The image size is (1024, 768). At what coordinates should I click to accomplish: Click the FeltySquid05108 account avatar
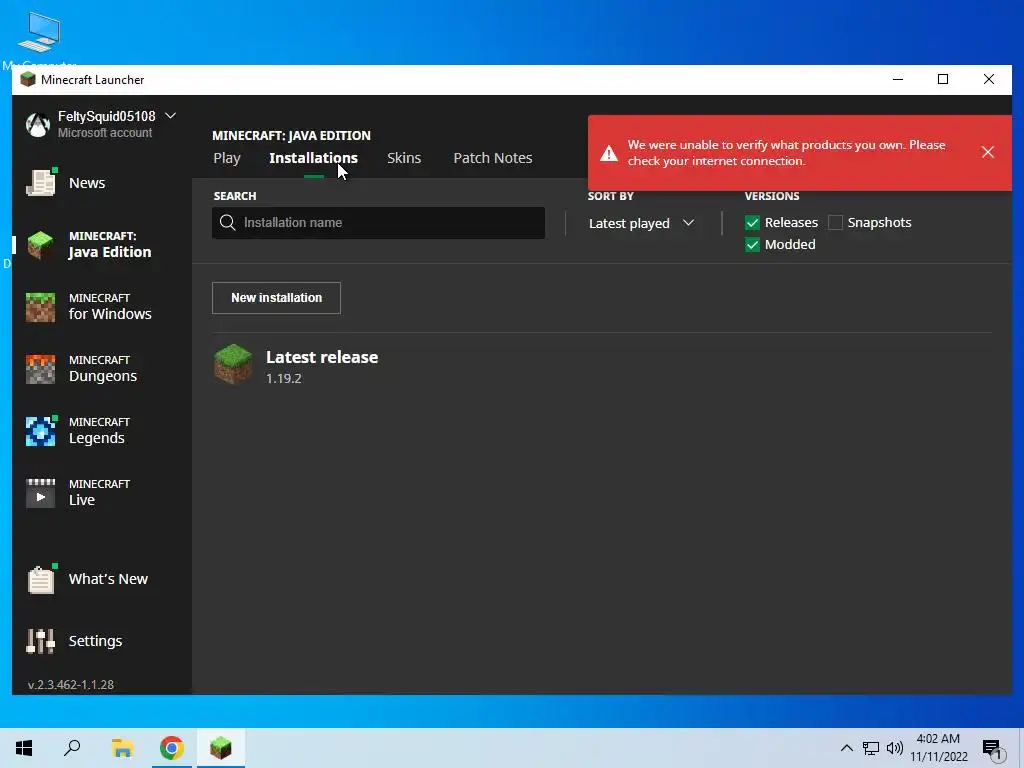pos(38,124)
